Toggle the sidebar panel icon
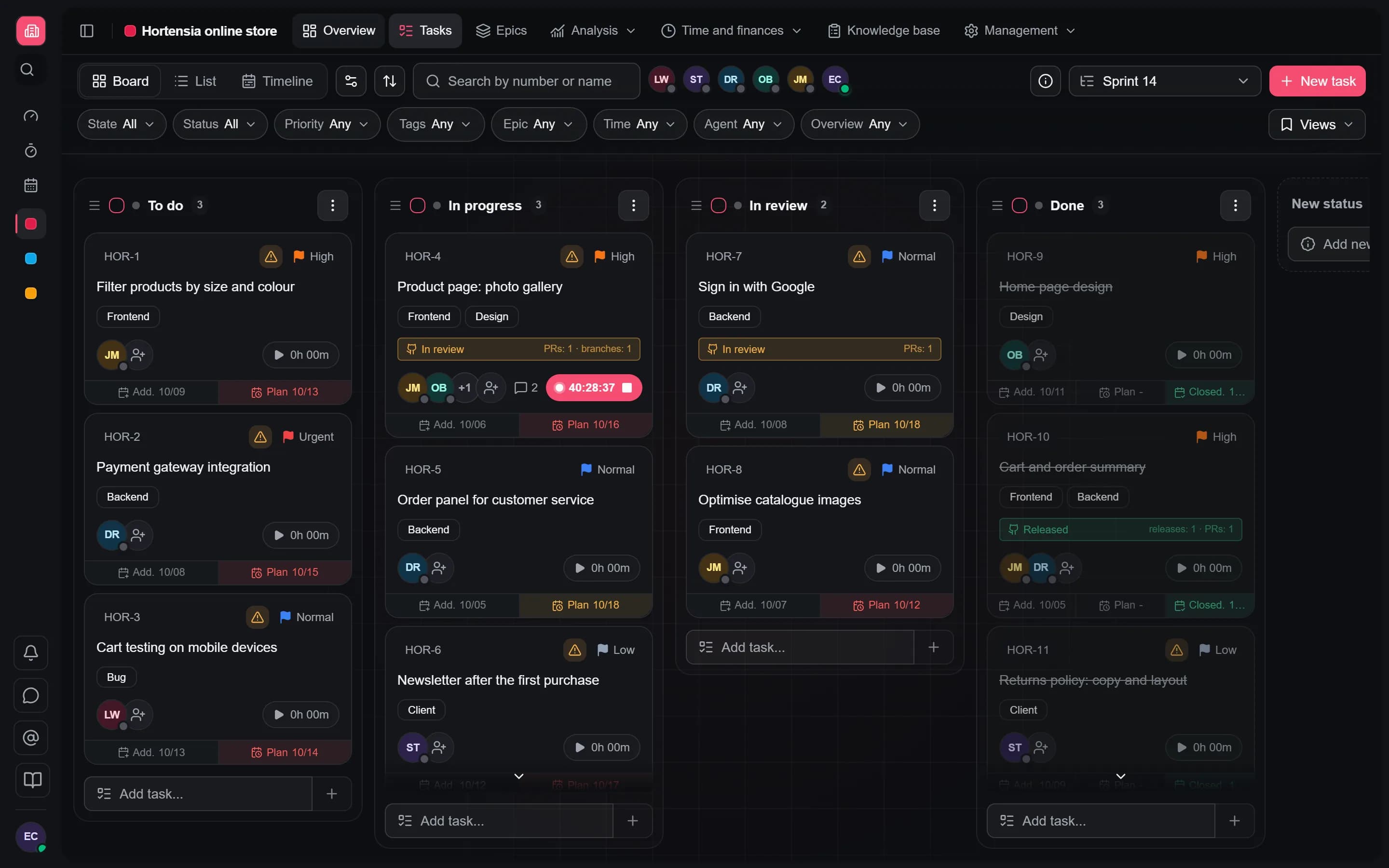 pyautogui.click(x=87, y=30)
